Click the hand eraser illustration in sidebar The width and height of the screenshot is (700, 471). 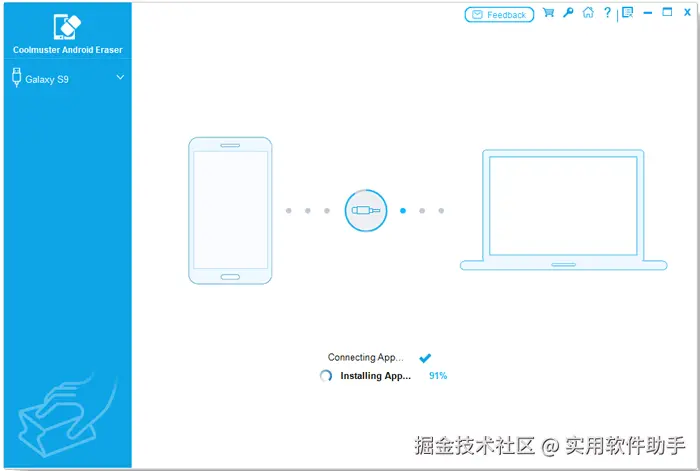click(67, 417)
